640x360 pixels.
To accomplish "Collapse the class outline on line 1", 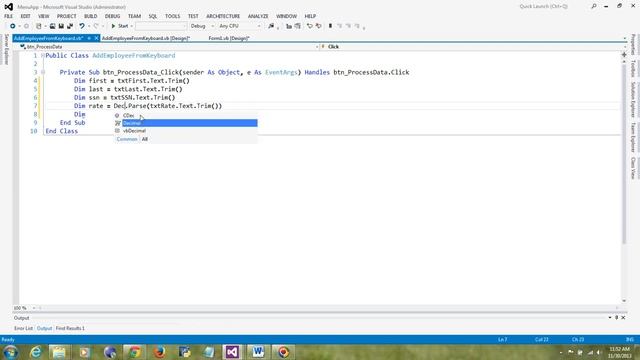I will coord(42,56).
